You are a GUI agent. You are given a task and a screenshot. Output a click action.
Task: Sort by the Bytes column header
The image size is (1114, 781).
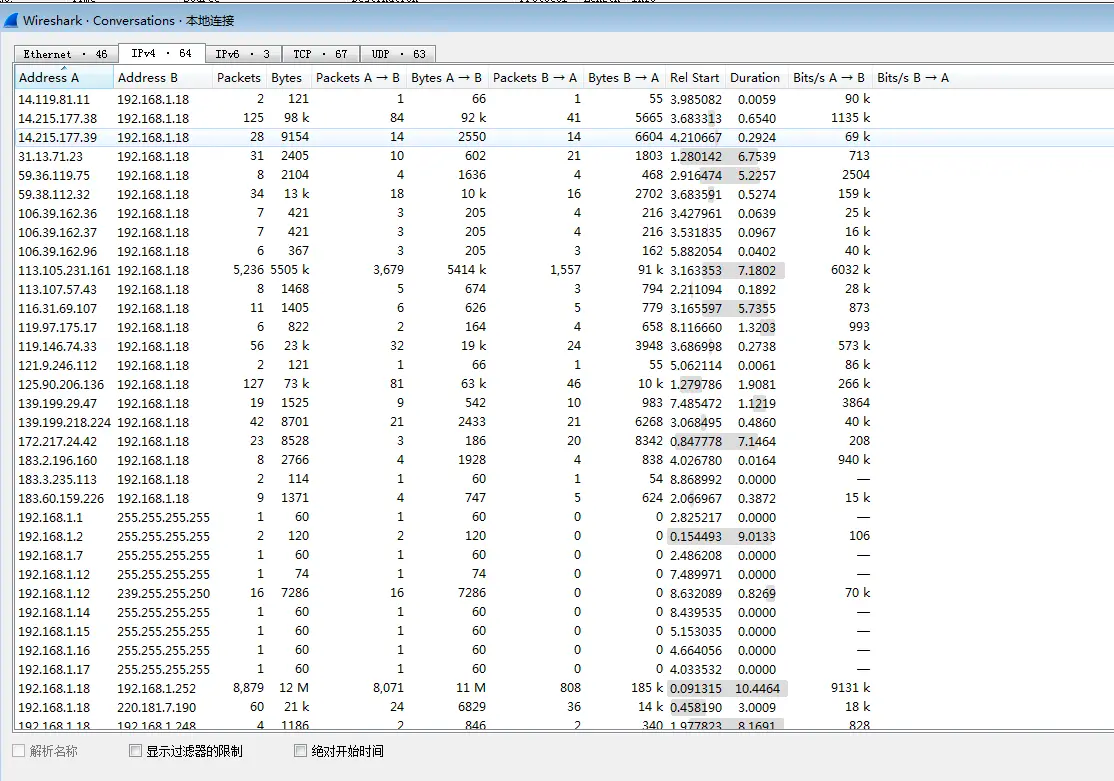pyautogui.click(x=287, y=77)
